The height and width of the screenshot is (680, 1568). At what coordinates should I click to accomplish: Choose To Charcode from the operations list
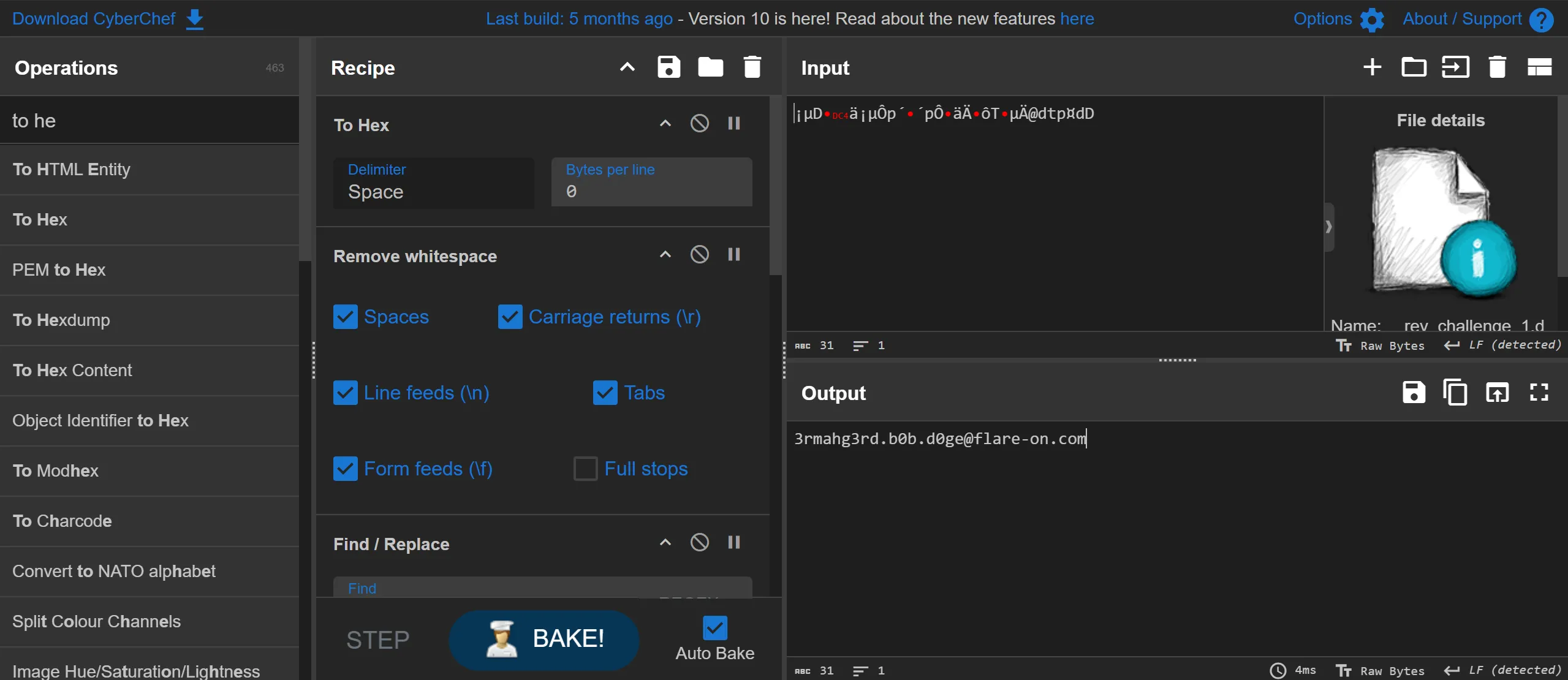click(62, 521)
